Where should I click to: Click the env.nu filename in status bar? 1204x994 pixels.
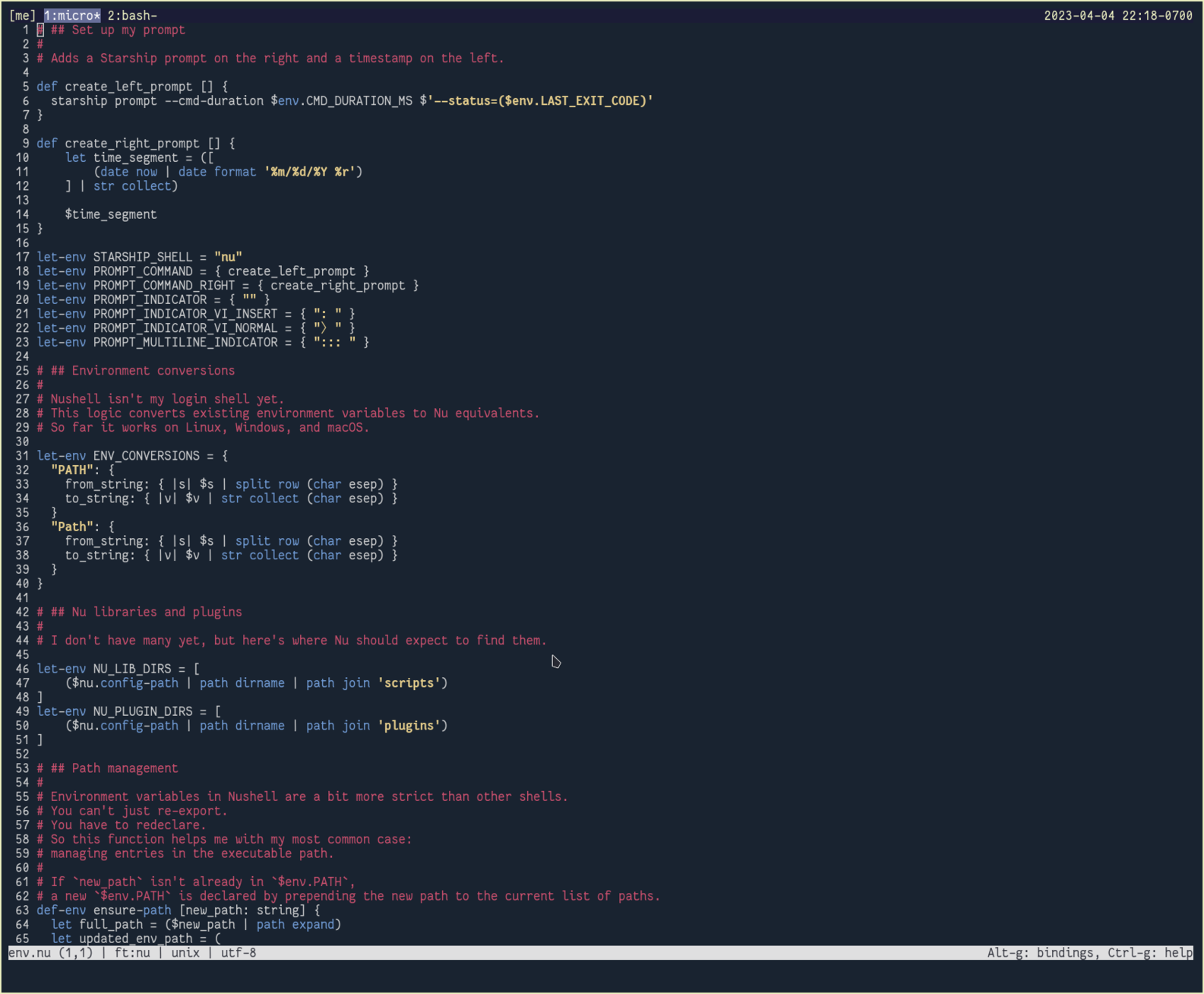click(x=30, y=953)
